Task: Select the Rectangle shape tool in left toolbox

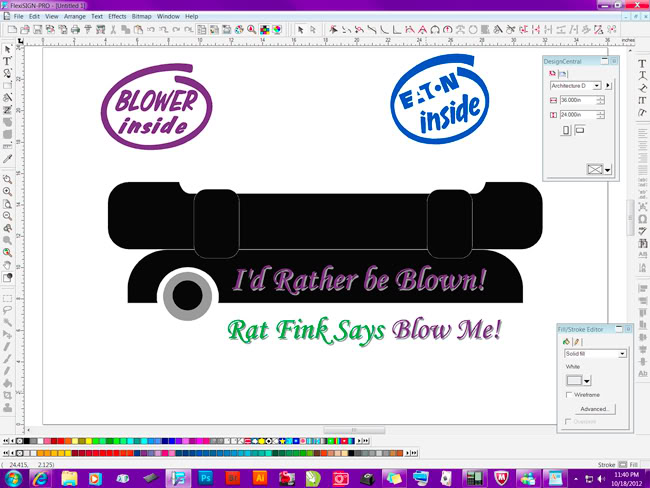Action: pos(7,86)
